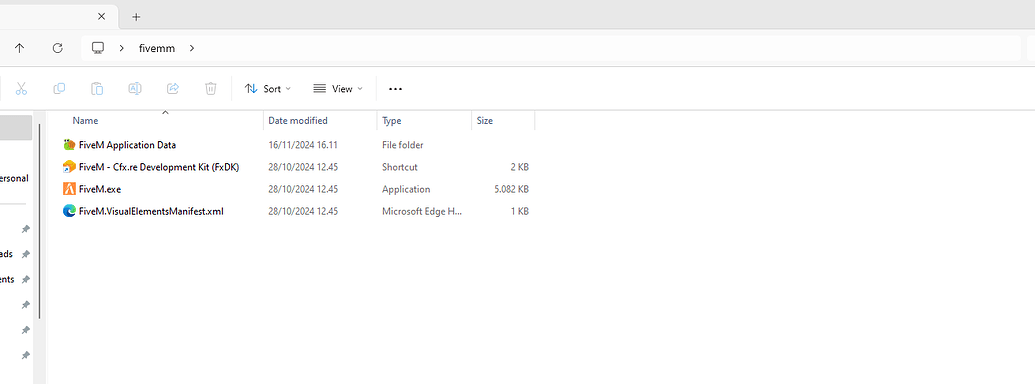Select fivemm in the address breadcrumb

coord(157,48)
